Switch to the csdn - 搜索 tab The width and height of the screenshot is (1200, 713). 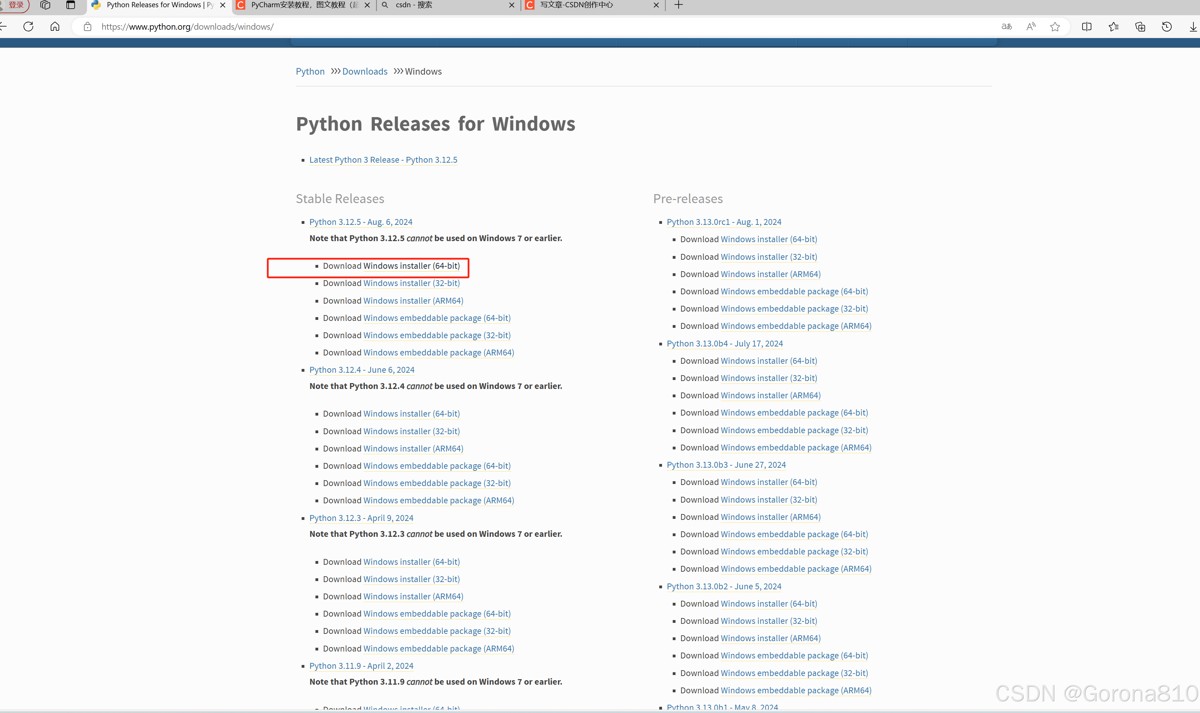tap(440, 5)
